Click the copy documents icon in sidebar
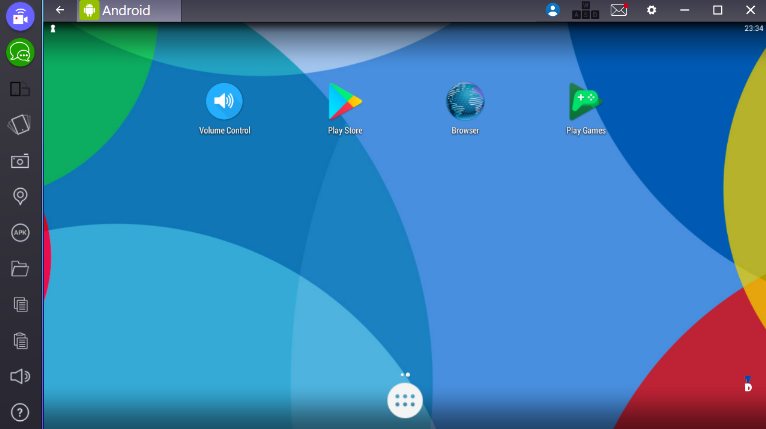Viewport: 766px width, 429px height. pos(20,304)
